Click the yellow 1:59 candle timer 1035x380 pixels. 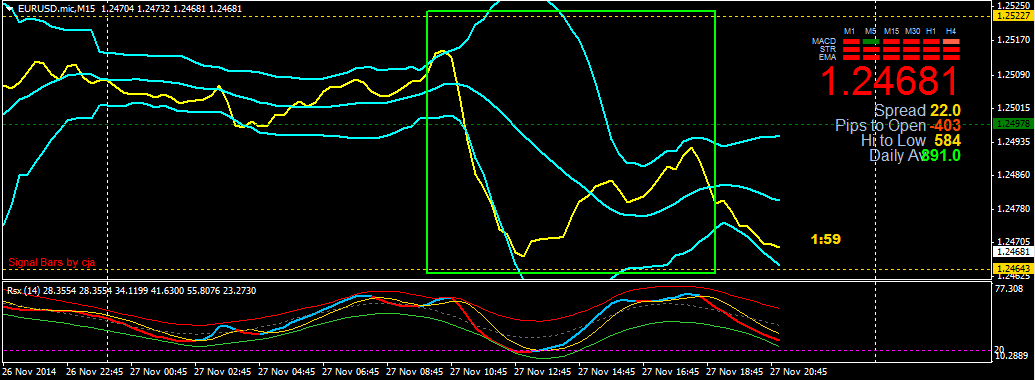pos(826,239)
